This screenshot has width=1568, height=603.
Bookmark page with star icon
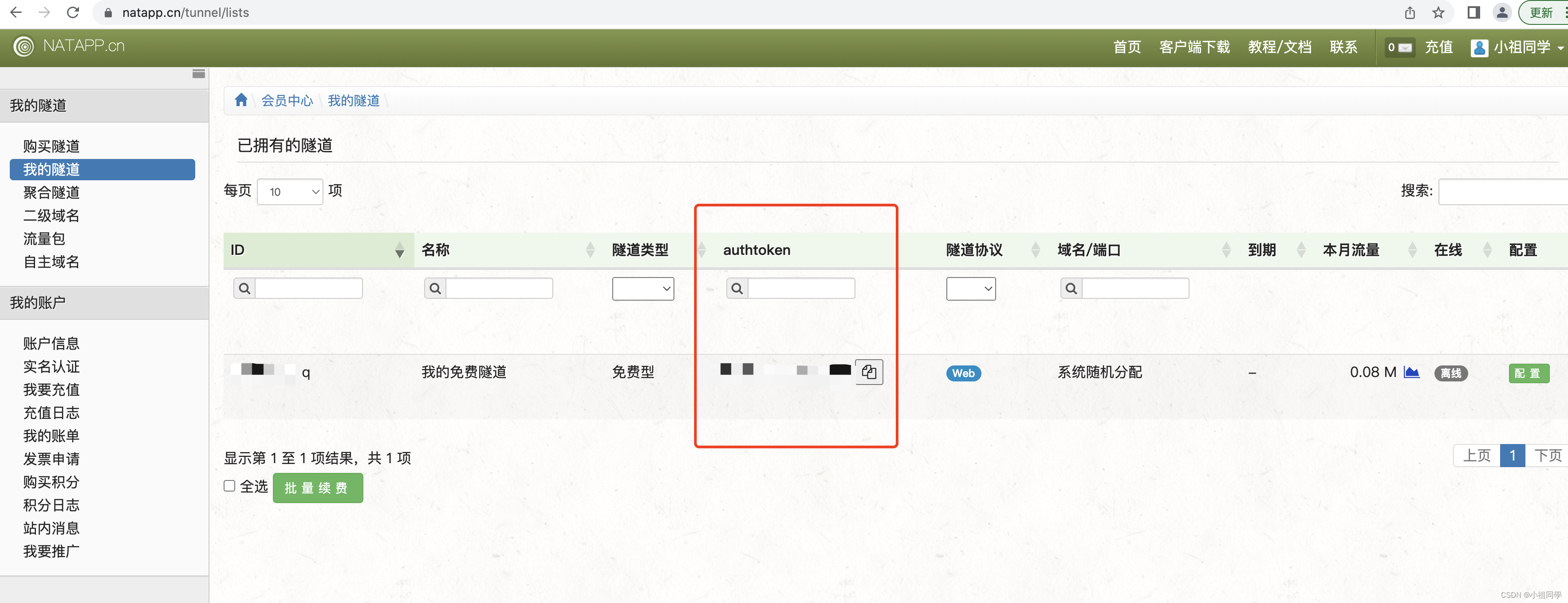[x=1438, y=13]
